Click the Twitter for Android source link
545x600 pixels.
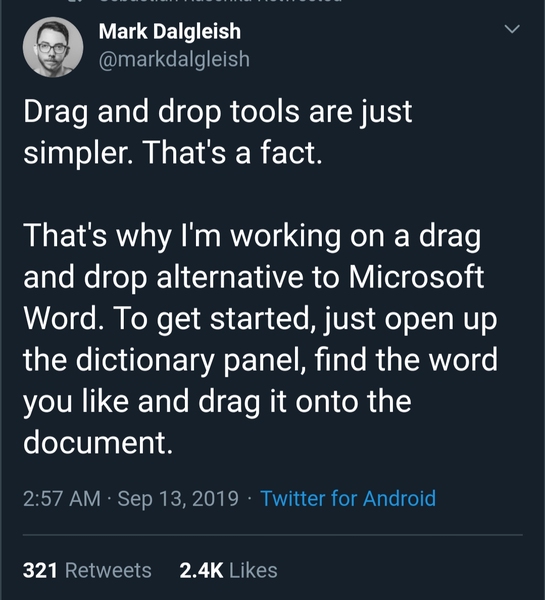(348, 498)
